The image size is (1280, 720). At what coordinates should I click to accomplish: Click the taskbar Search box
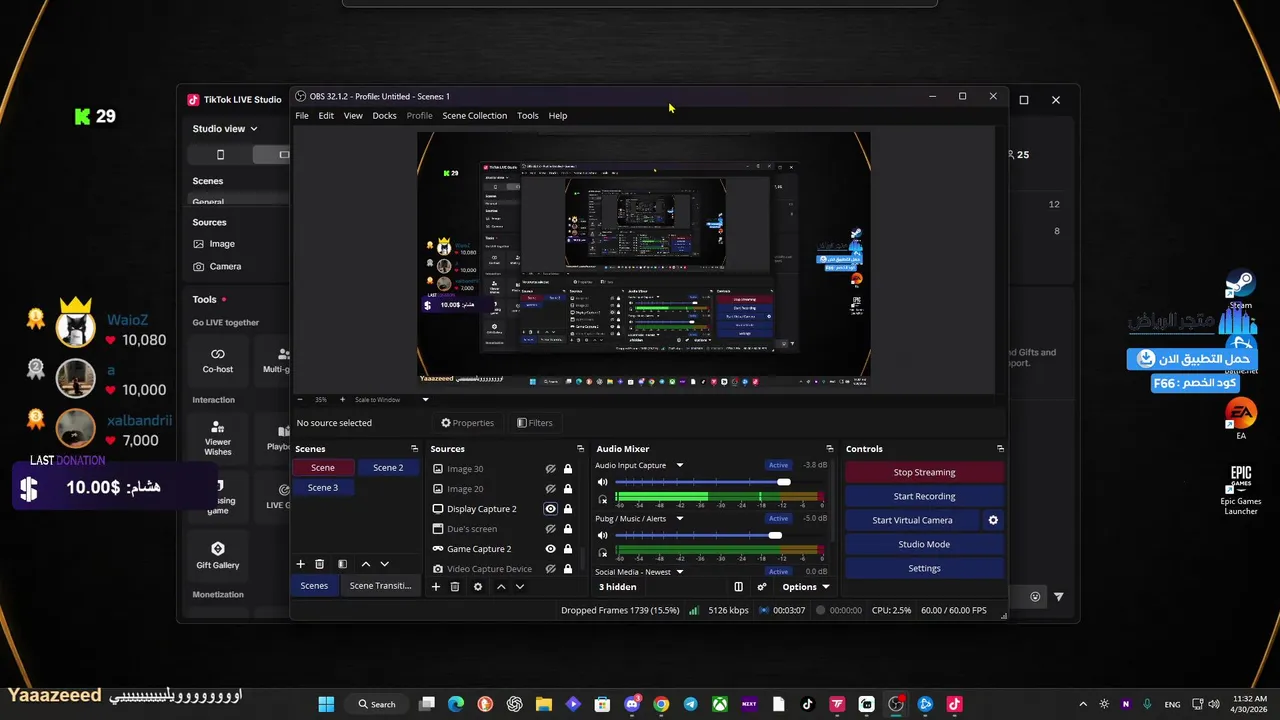click(x=378, y=704)
